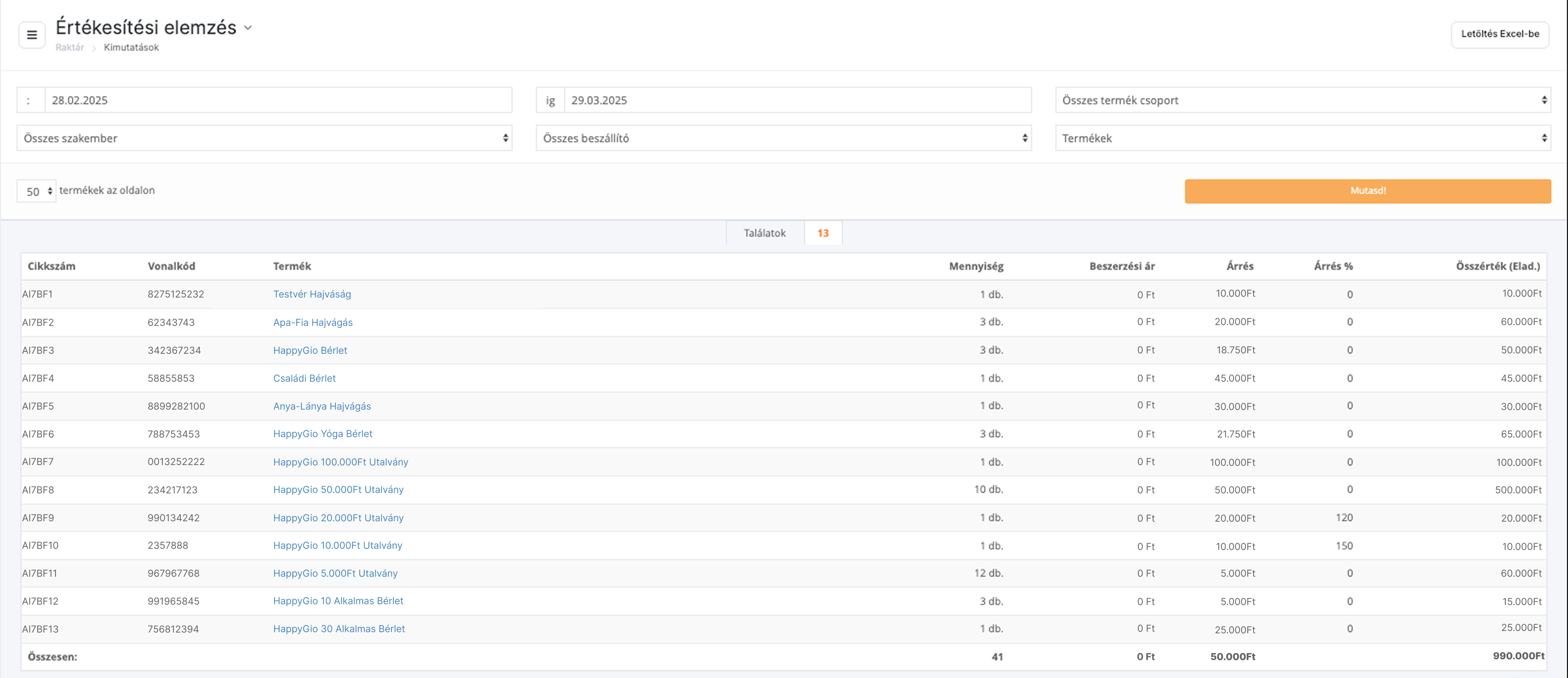Download report with Letöltés Excel-be
Screen dimensions: 1568x678
click(x=1499, y=34)
